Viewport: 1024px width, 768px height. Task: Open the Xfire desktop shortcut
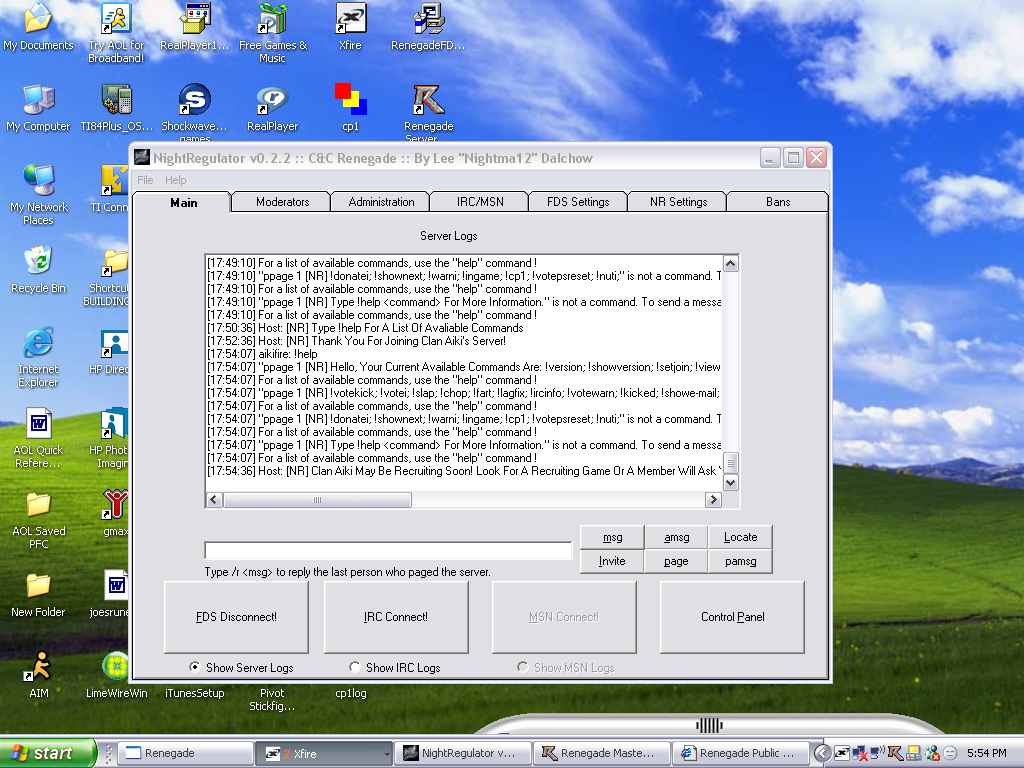[x=350, y=21]
